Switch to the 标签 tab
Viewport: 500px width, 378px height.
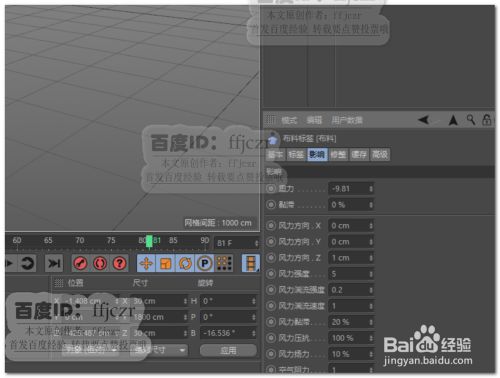[296, 155]
